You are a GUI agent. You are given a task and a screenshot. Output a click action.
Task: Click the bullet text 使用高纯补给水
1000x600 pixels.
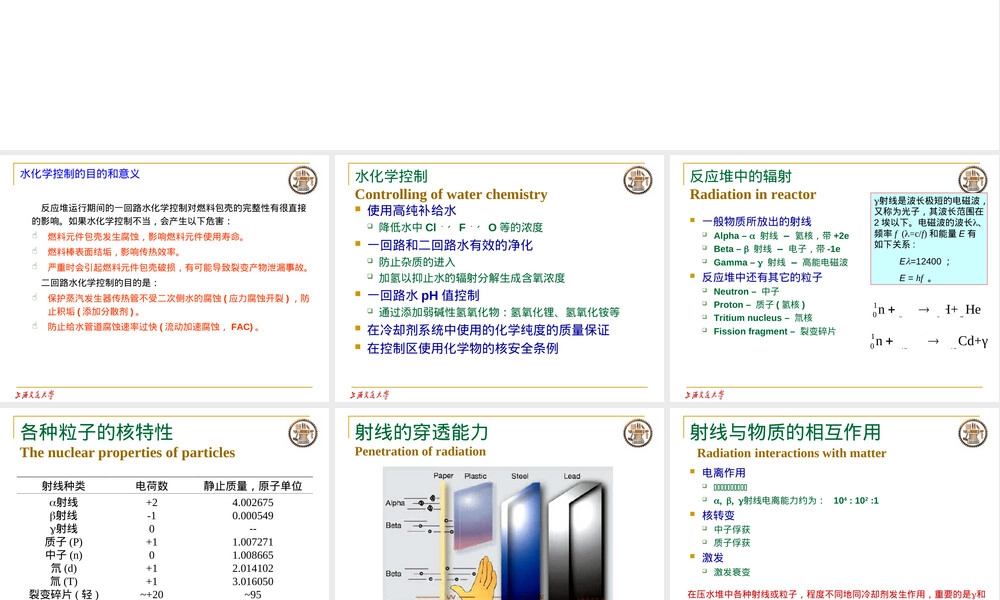[411, 210]
